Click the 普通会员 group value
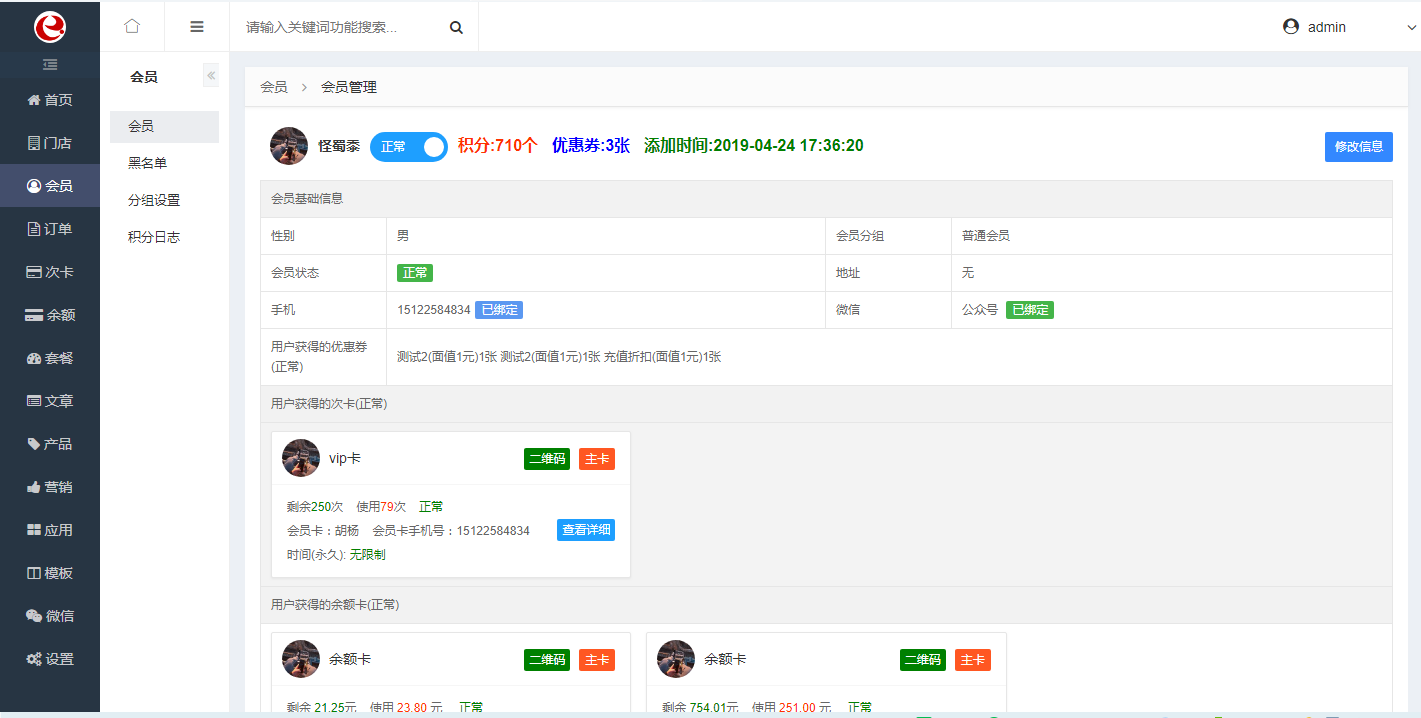The image size is (1421, 718). pos(986,236)
